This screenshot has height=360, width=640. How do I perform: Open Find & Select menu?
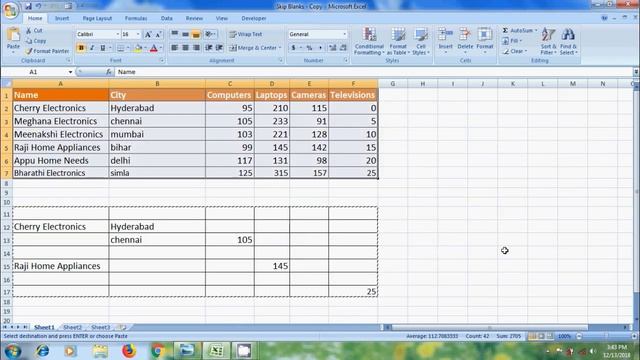tap(568, 41)
